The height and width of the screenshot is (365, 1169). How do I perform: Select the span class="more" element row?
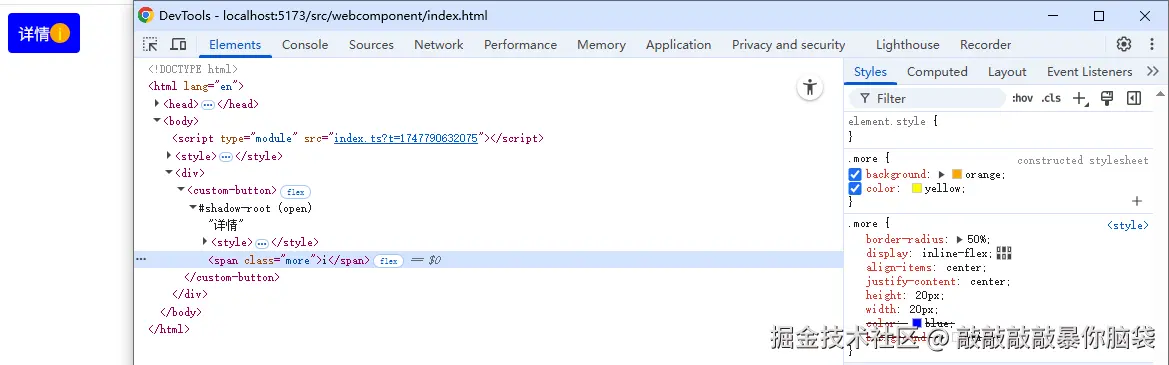(488, 260)
